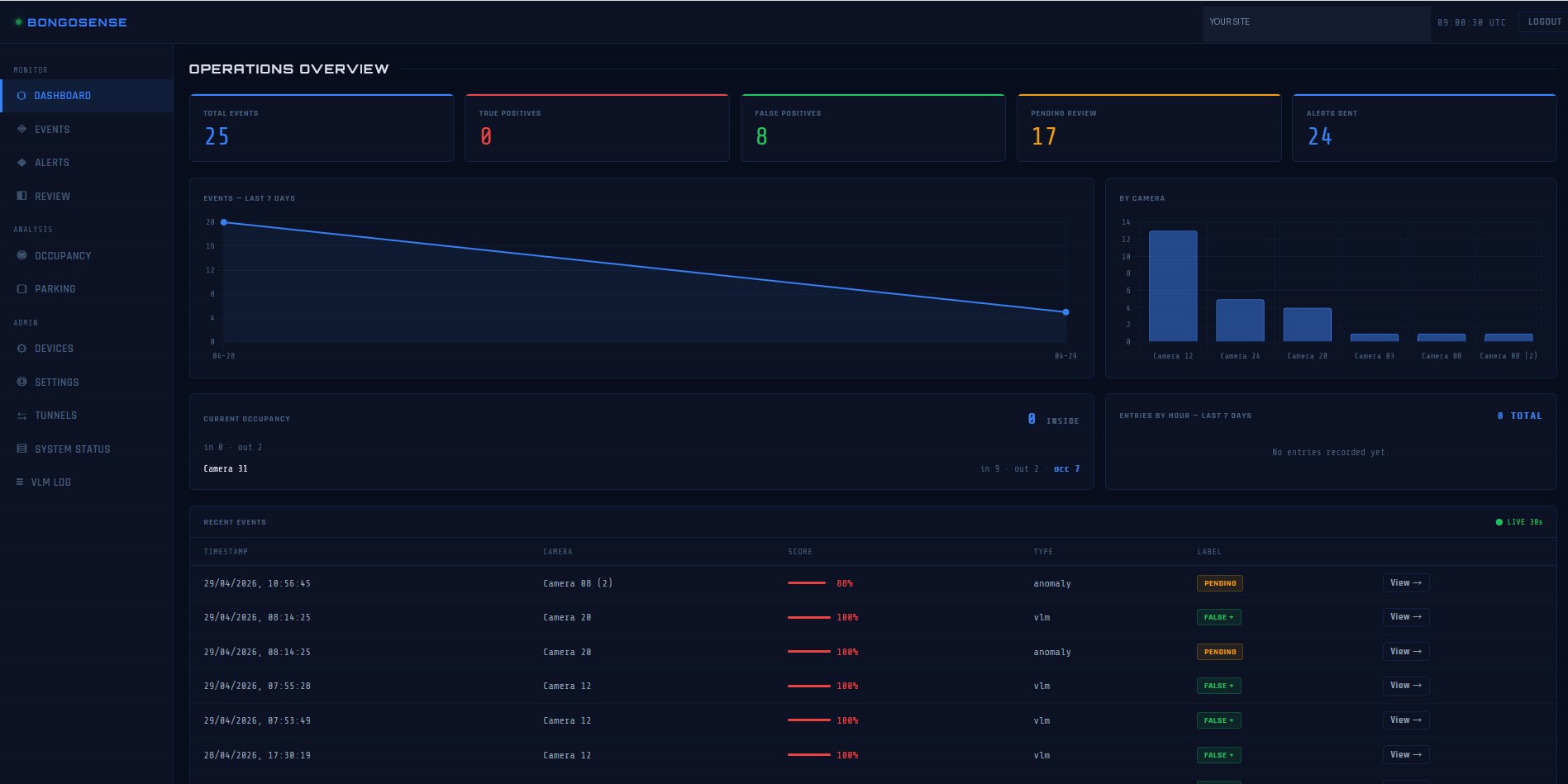
Task: Open View for the 10:56:45 event
Action: pyautogui.click(x=1405, y=582)
